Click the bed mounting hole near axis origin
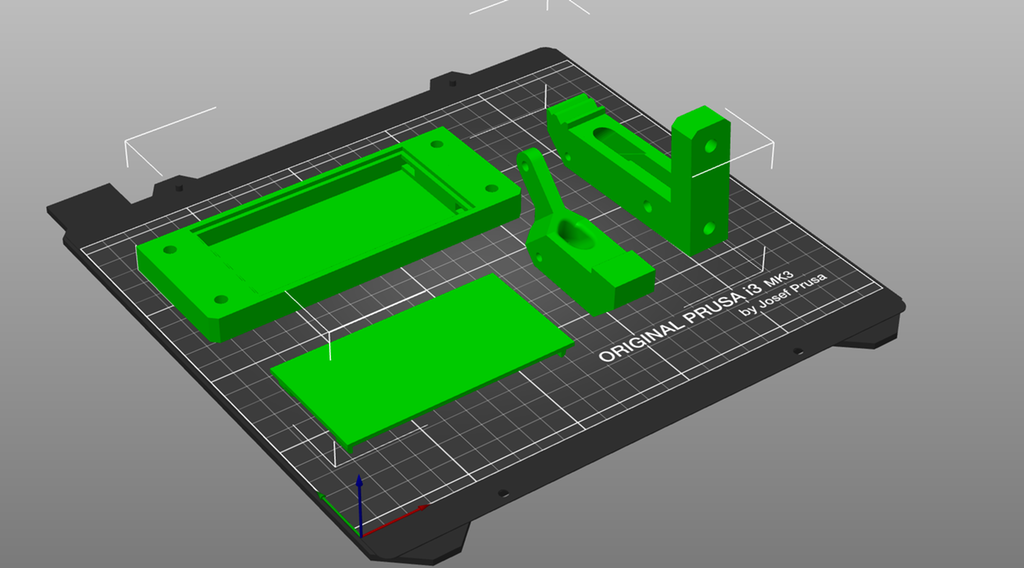1024x568 pixels. pyautogui.click(x=503, y=494)
